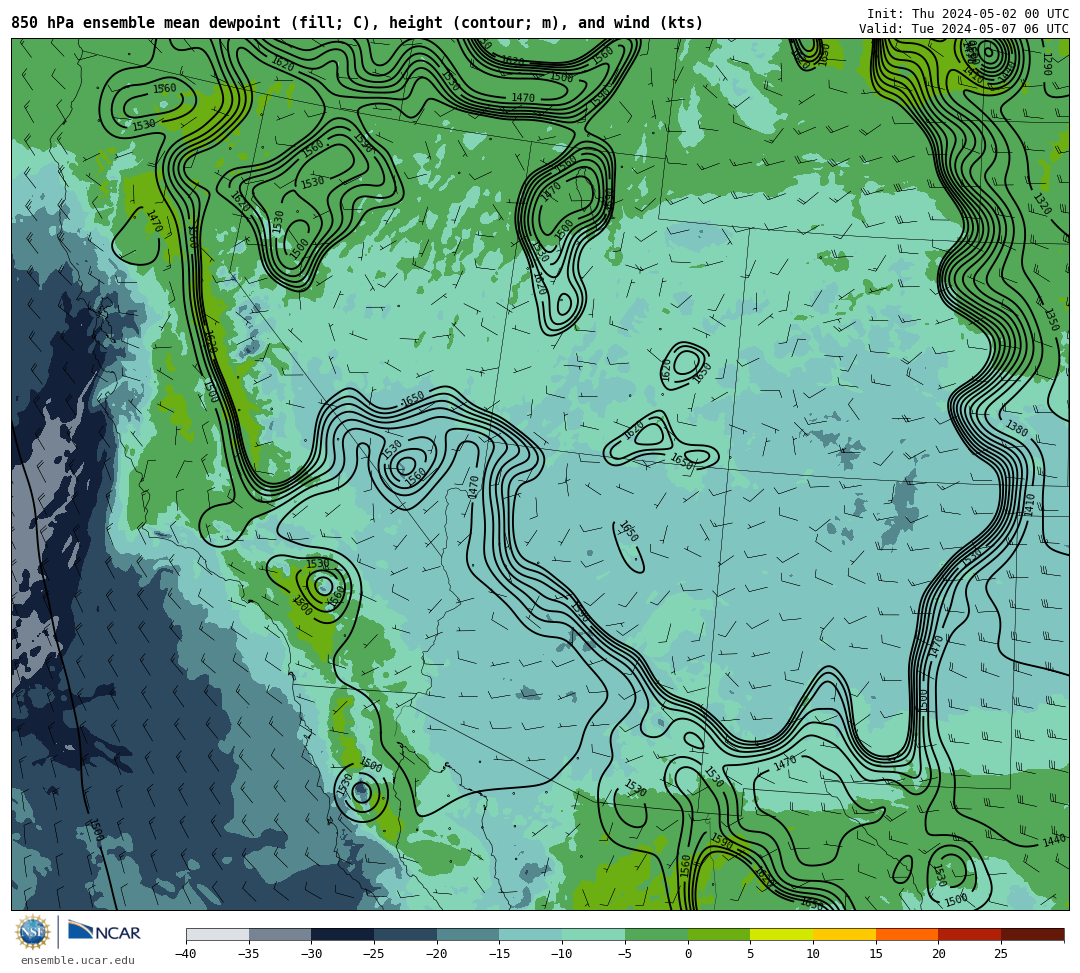This screenshot has height=973, width=1080.
Task: Click the 1320 contour label
Action: (1042, 204)
